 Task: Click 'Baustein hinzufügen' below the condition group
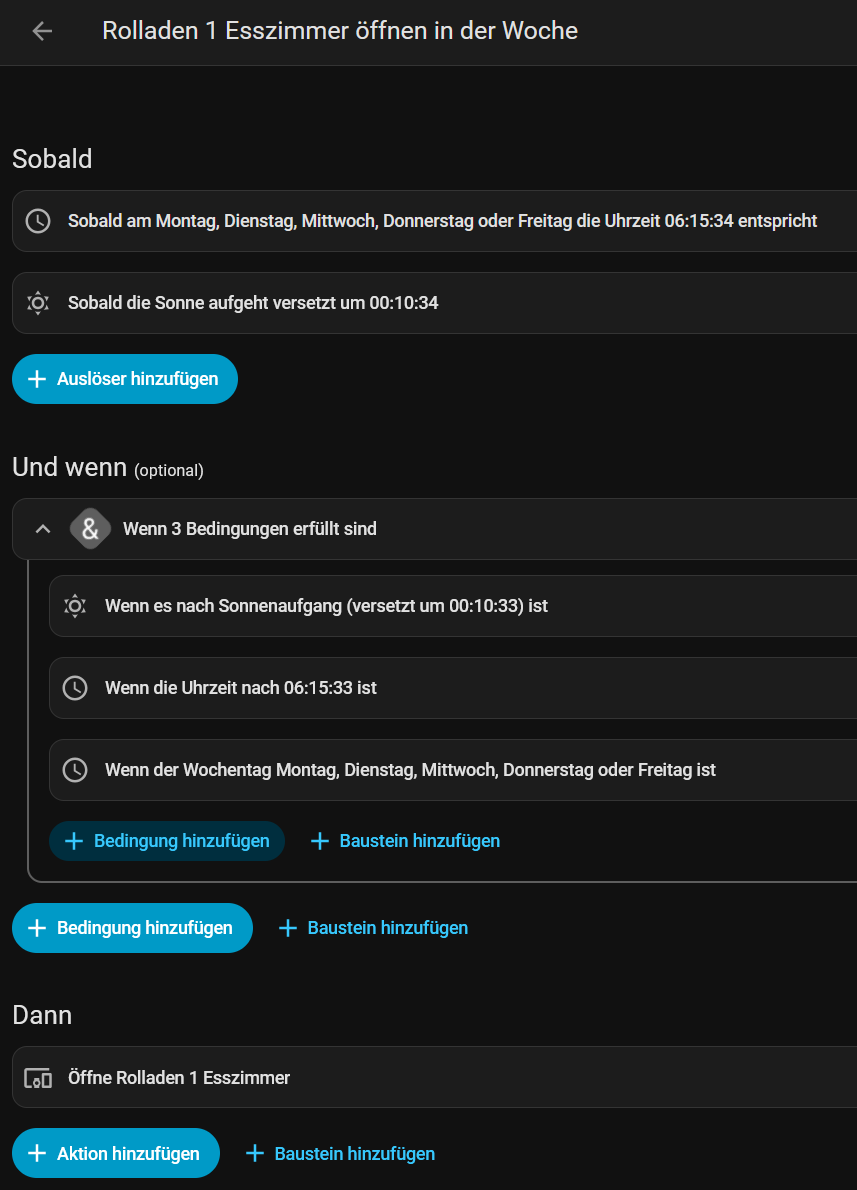coord(373,928)
